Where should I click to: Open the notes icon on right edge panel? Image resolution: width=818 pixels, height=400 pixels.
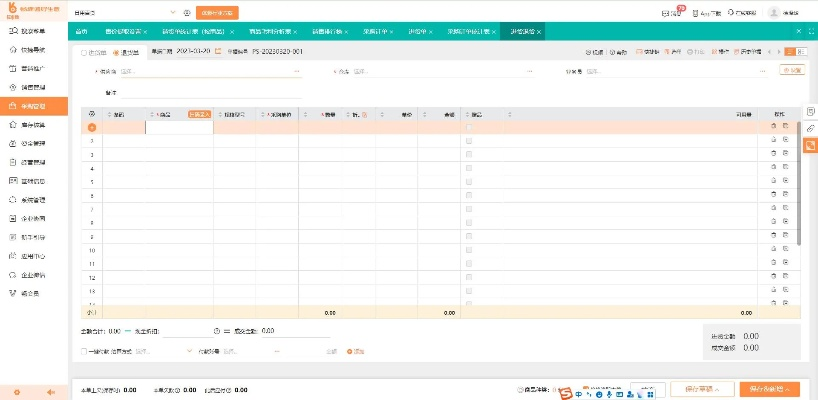(811, 112)
